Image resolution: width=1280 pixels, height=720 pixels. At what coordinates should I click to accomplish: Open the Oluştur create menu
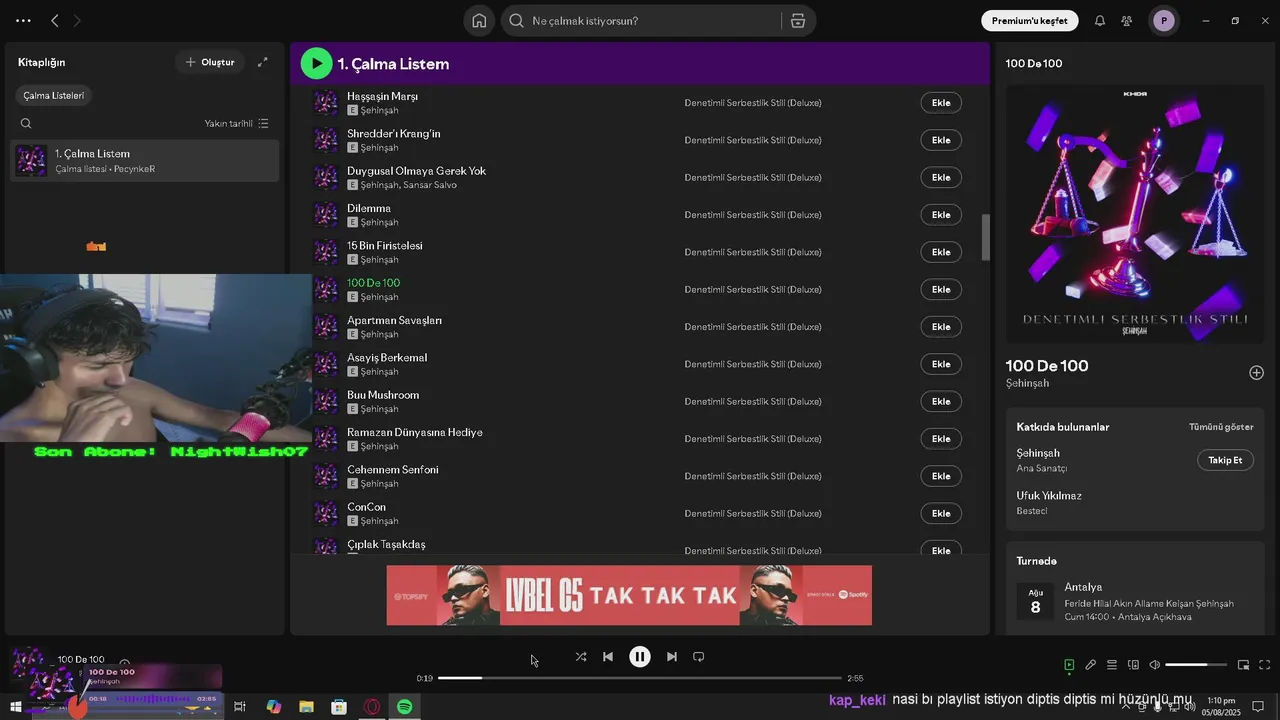(x=210, y=62)
